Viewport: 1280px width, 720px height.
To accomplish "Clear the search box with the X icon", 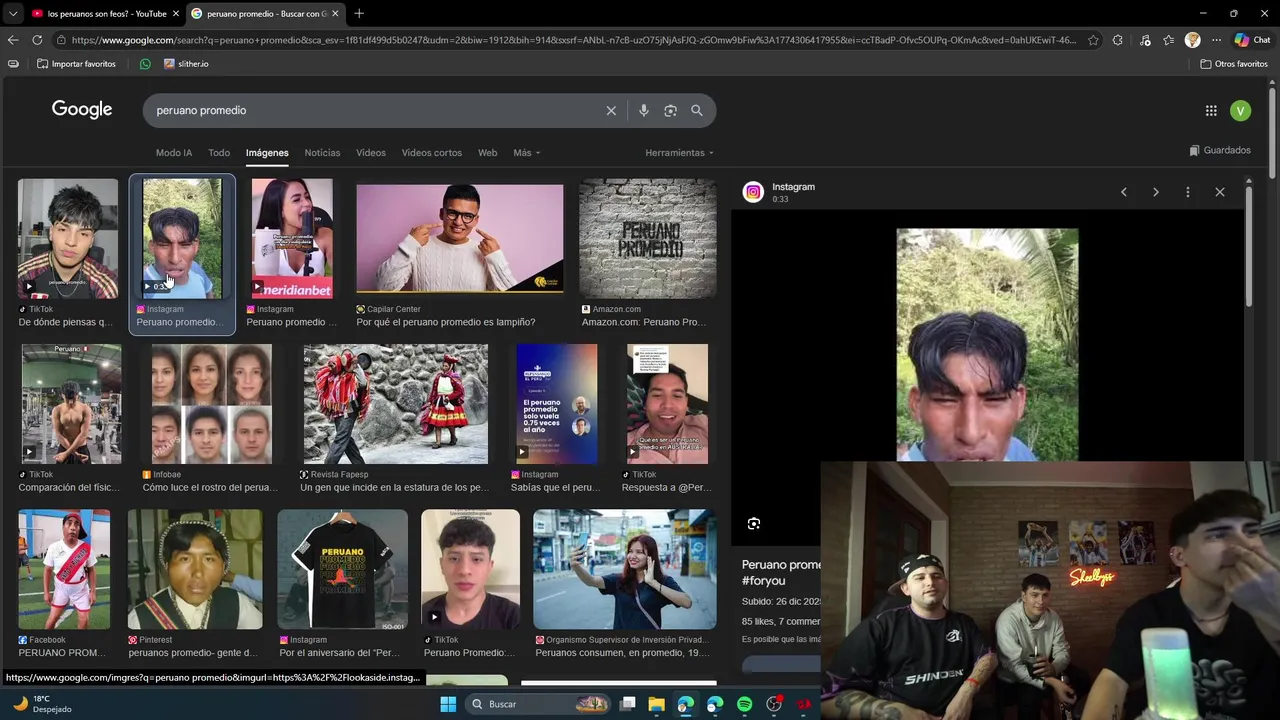I will tap(611, 111).
